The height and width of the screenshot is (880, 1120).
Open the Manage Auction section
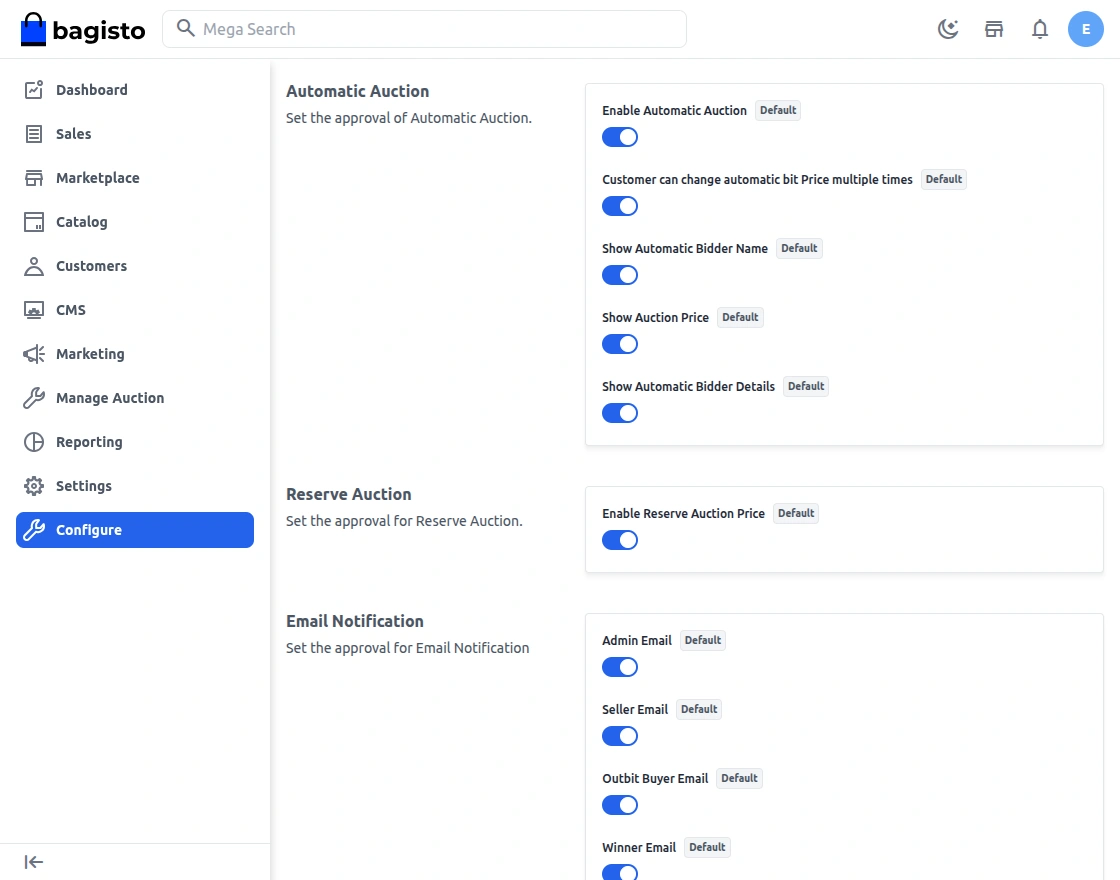[110, 398]
